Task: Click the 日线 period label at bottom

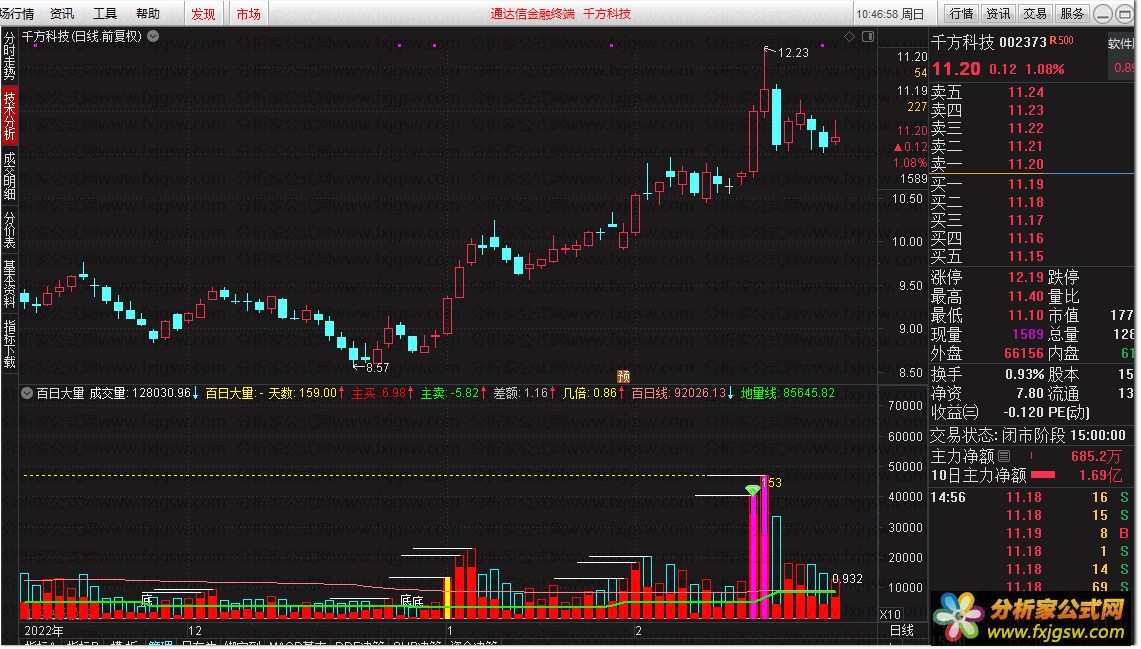Action: coord(902,631)
